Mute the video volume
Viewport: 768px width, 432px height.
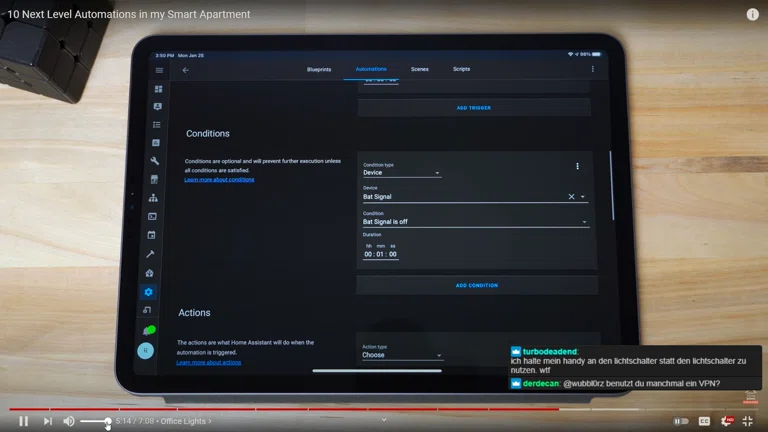click(69, 421)
